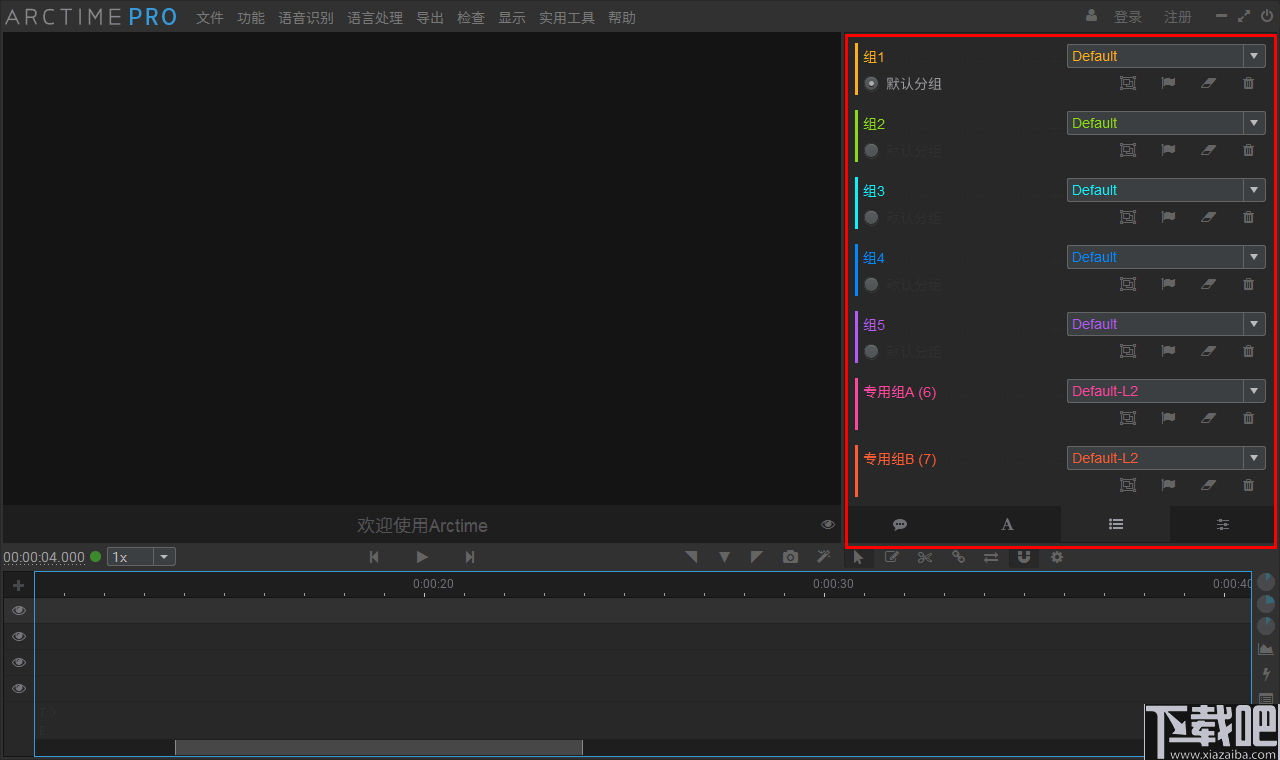Toggle the magnet snapping tool
This screenshot has height=760, width=1280.
pyautogui.click(x=1024, y=557)
